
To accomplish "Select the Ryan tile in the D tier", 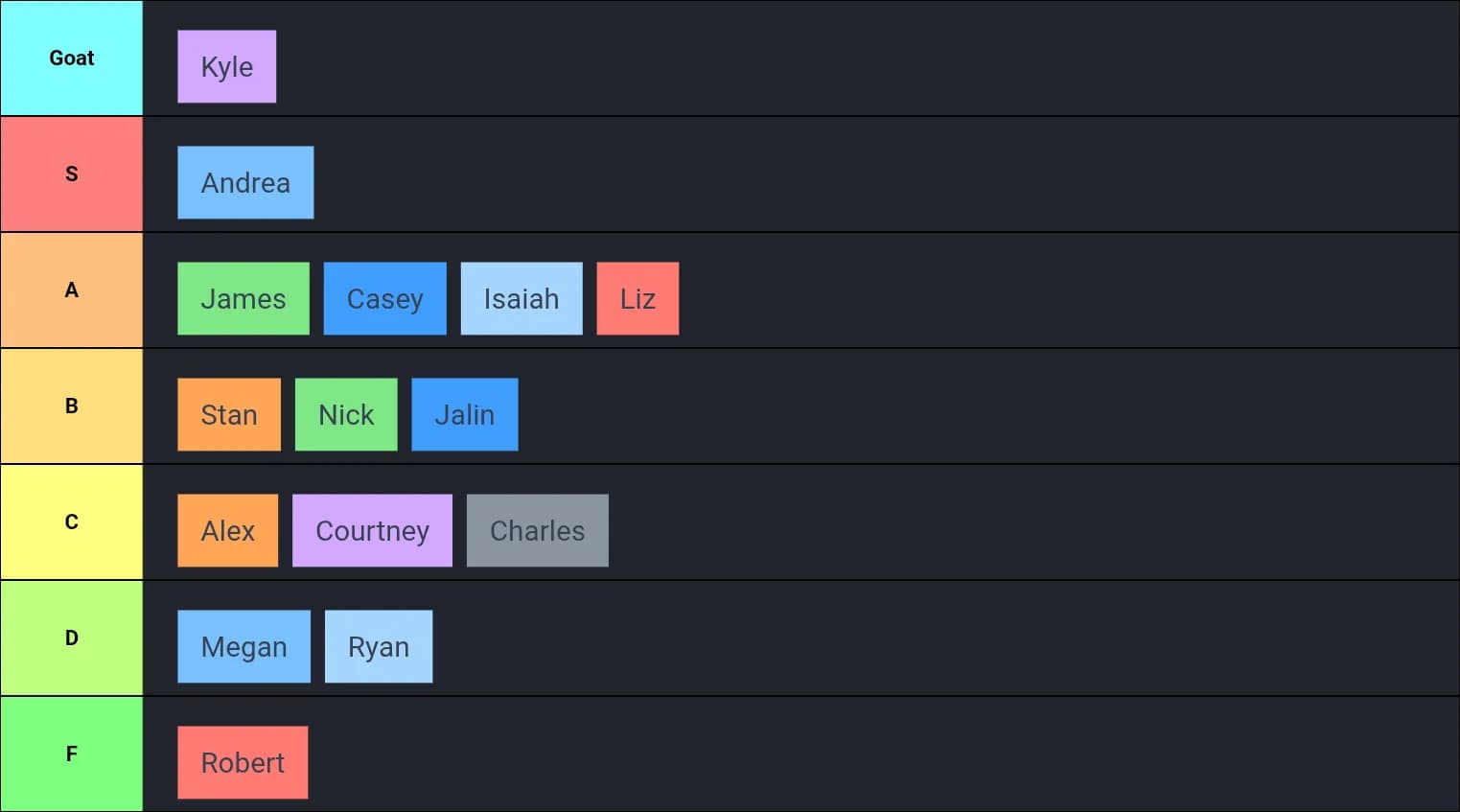I will point(379,646).
